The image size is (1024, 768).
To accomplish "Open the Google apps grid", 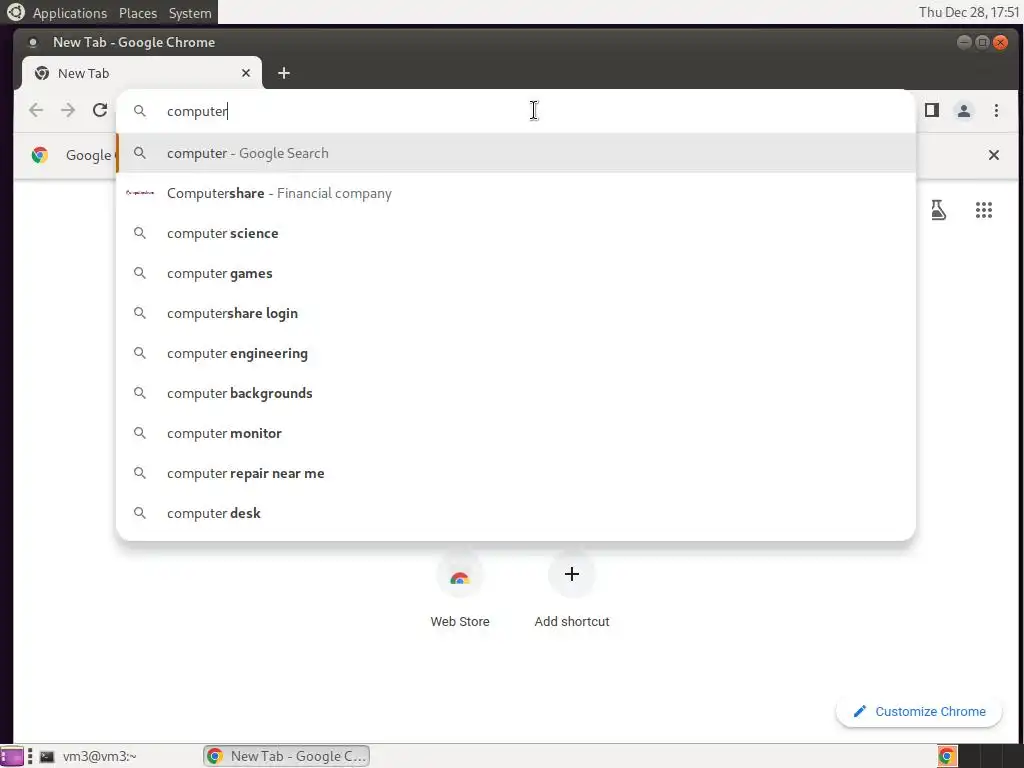I will (x=984, y=210).
